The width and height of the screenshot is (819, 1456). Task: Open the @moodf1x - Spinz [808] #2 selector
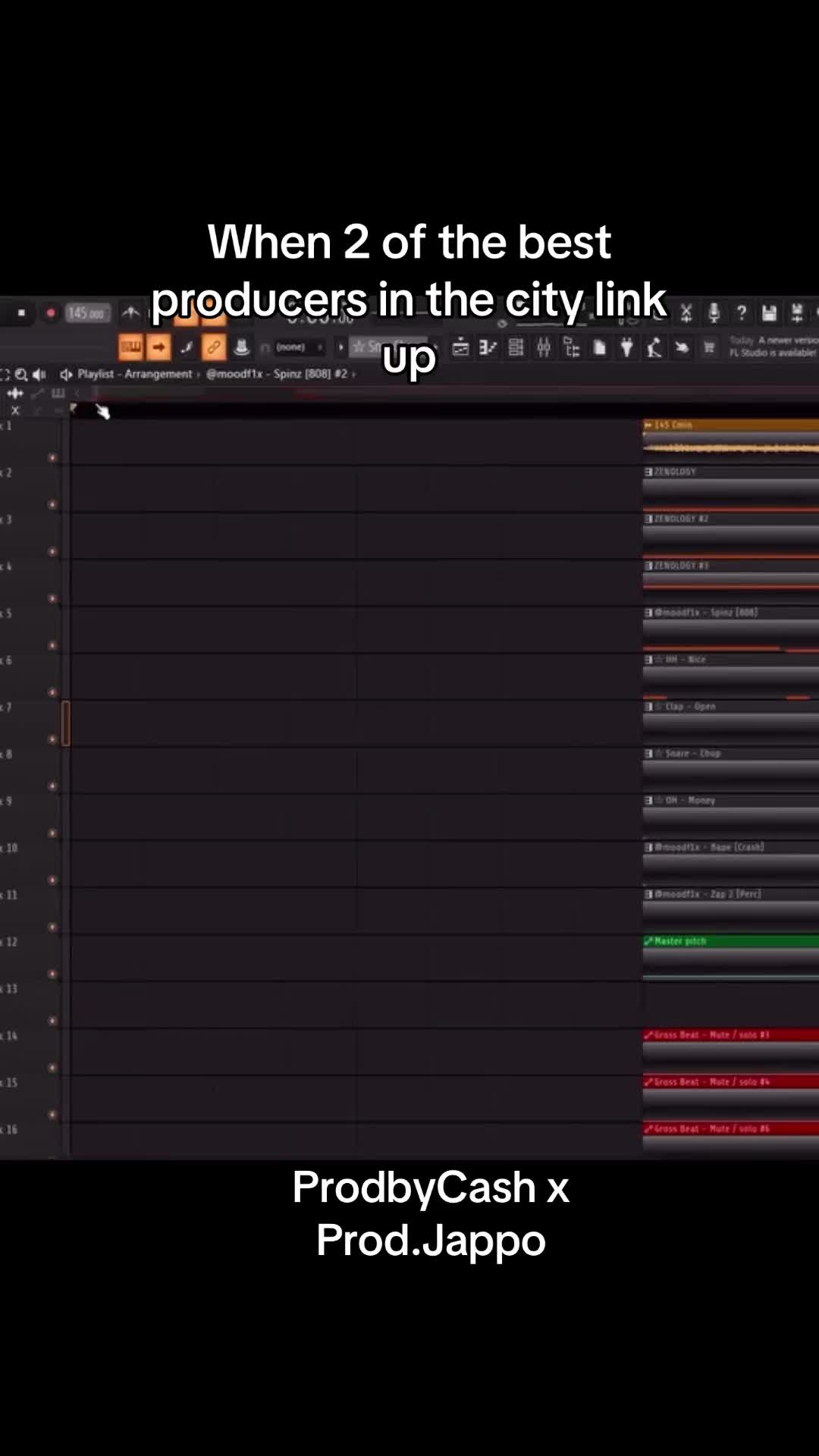[277, 374]
